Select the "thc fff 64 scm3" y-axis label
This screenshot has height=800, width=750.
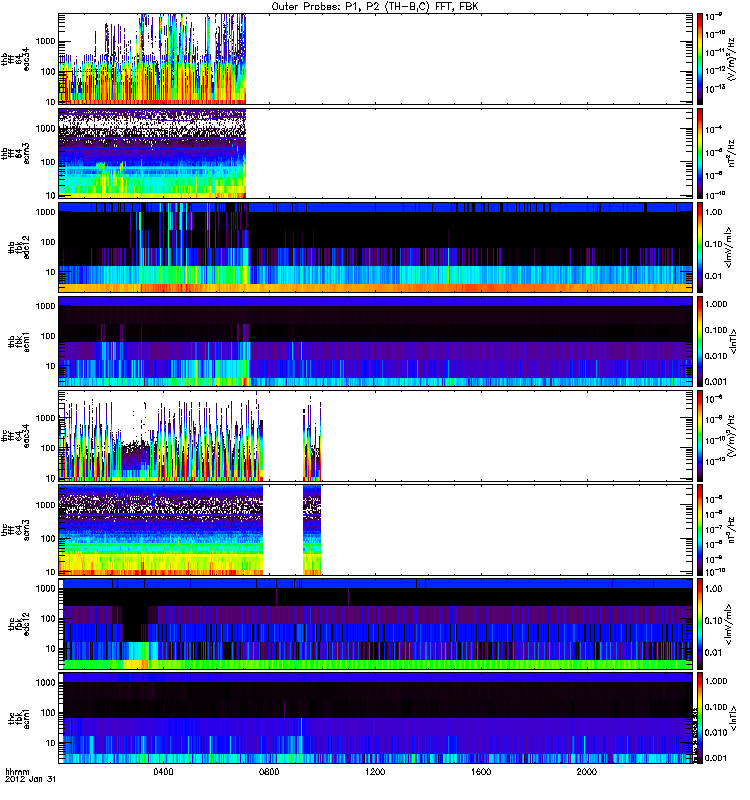pos(16,530)
